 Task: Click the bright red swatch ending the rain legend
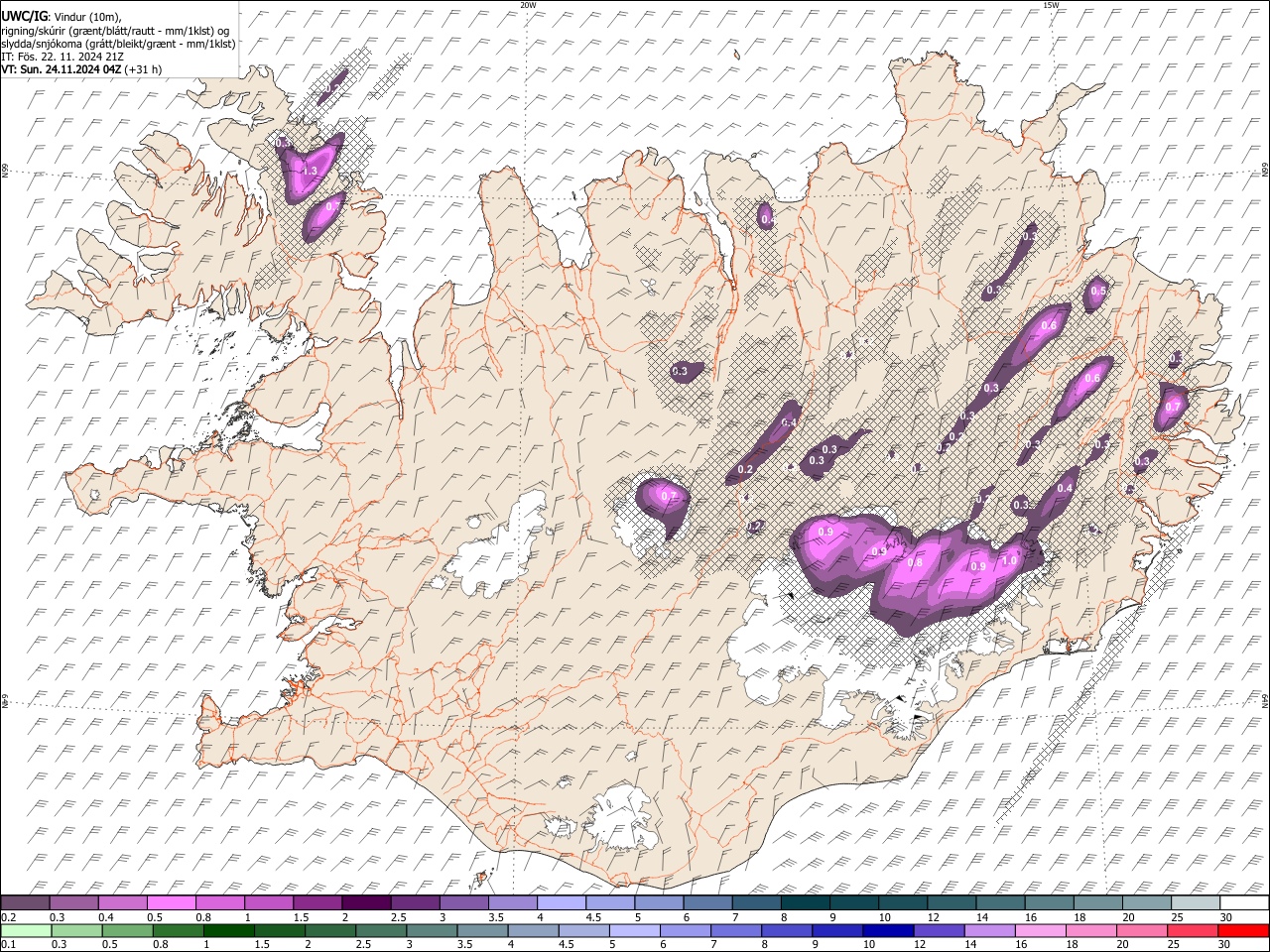(x=1243, y=930)
